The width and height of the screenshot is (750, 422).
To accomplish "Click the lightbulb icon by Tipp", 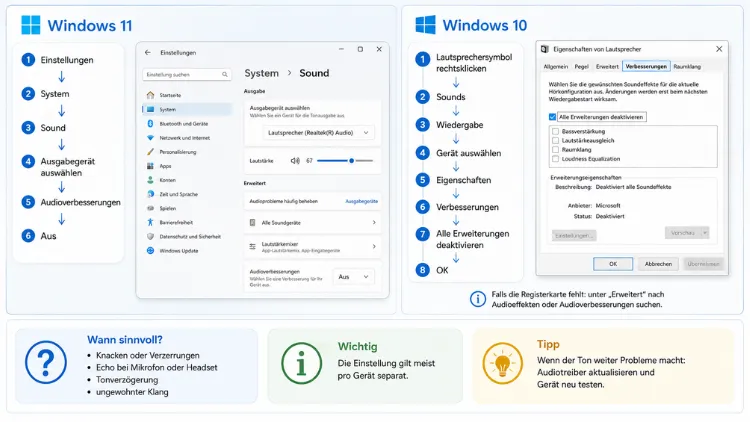I will (x=502, y=363).
